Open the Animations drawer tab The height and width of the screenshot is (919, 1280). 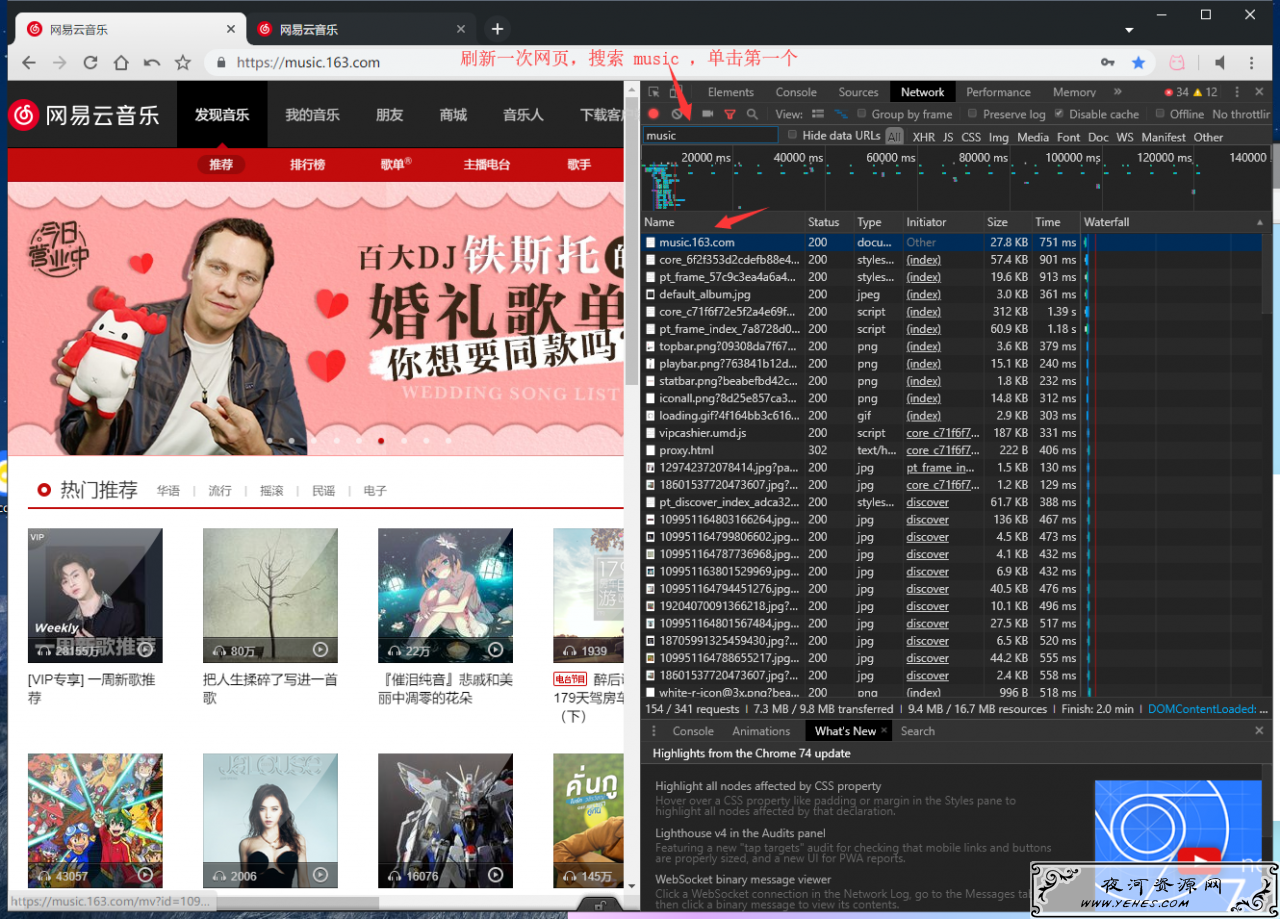click(x=761, y=731)
